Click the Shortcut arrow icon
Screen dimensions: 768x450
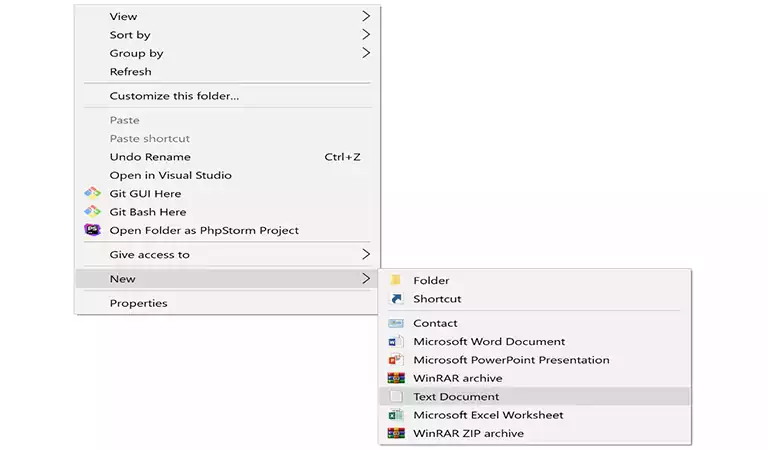coord(396,299)
